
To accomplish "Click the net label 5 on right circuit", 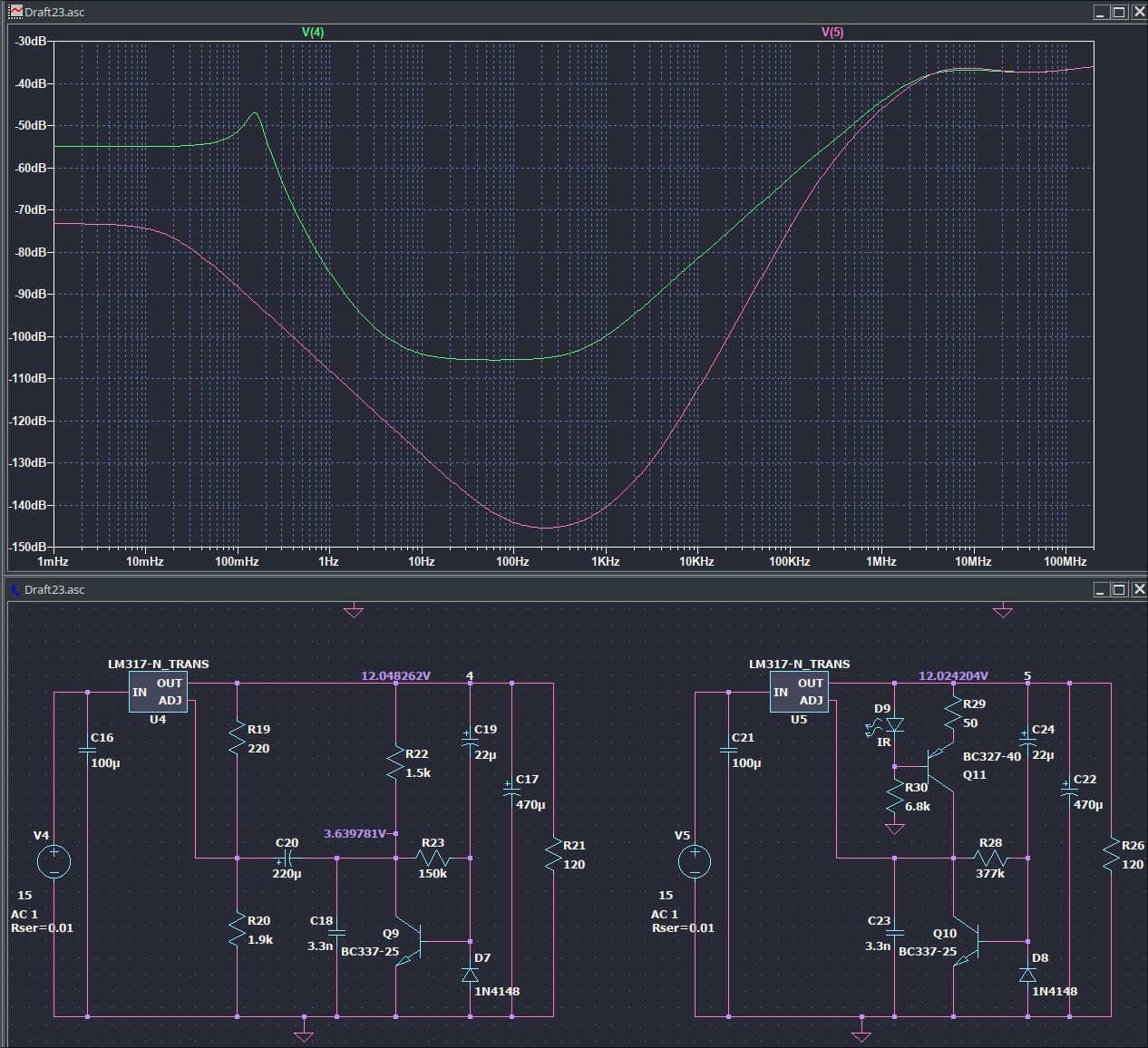I will tap(1027, 675).
